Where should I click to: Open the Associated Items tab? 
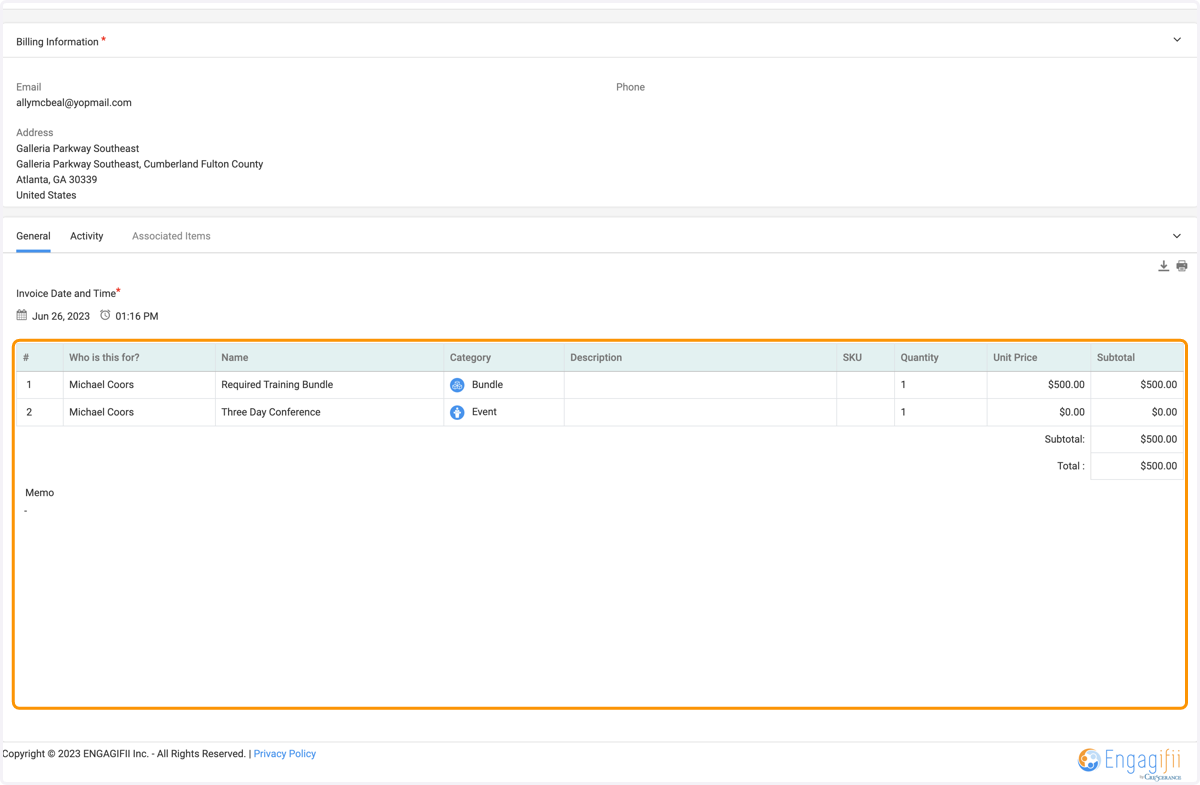point(171,236)
